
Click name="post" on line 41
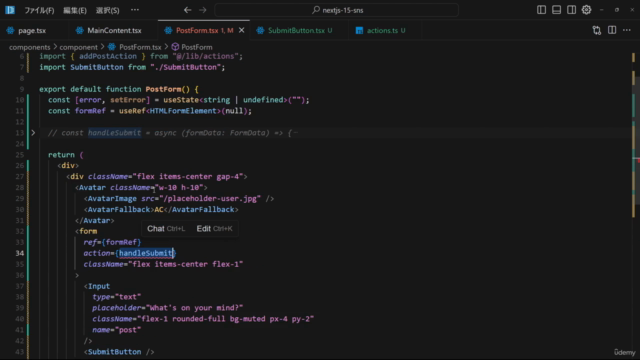117,330
